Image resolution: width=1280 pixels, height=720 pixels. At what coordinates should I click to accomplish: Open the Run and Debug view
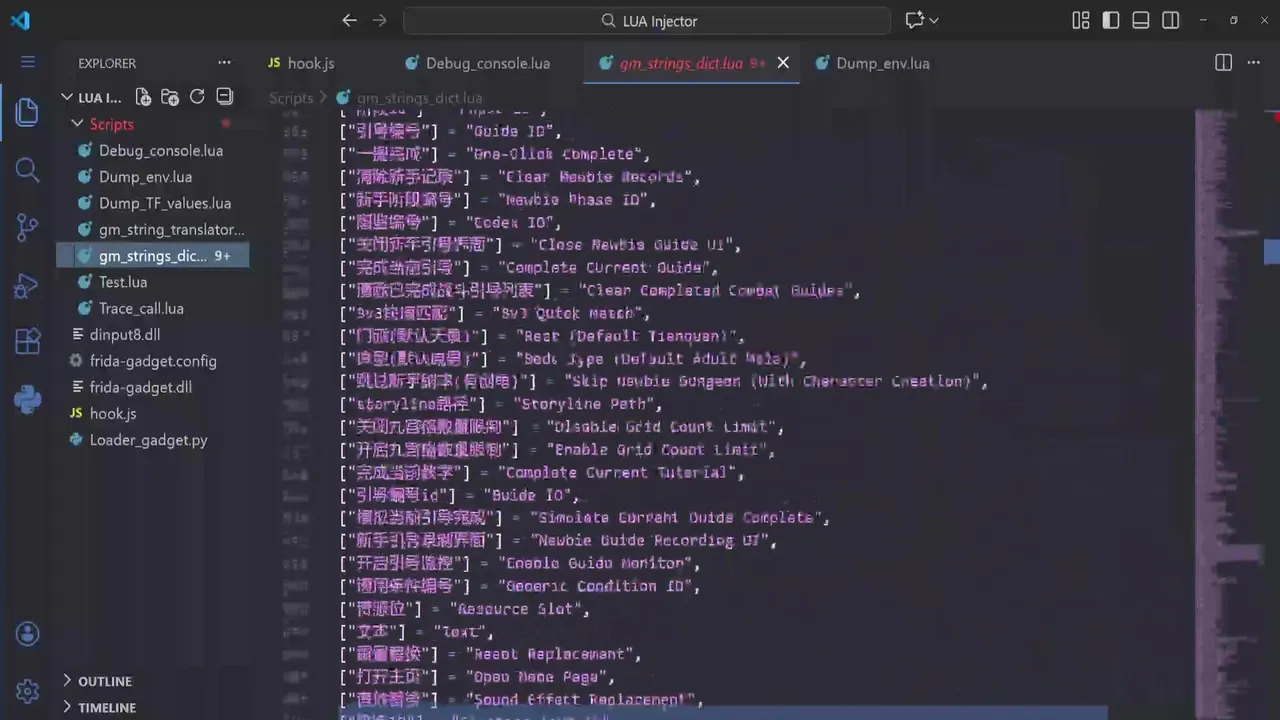(27, 286)
